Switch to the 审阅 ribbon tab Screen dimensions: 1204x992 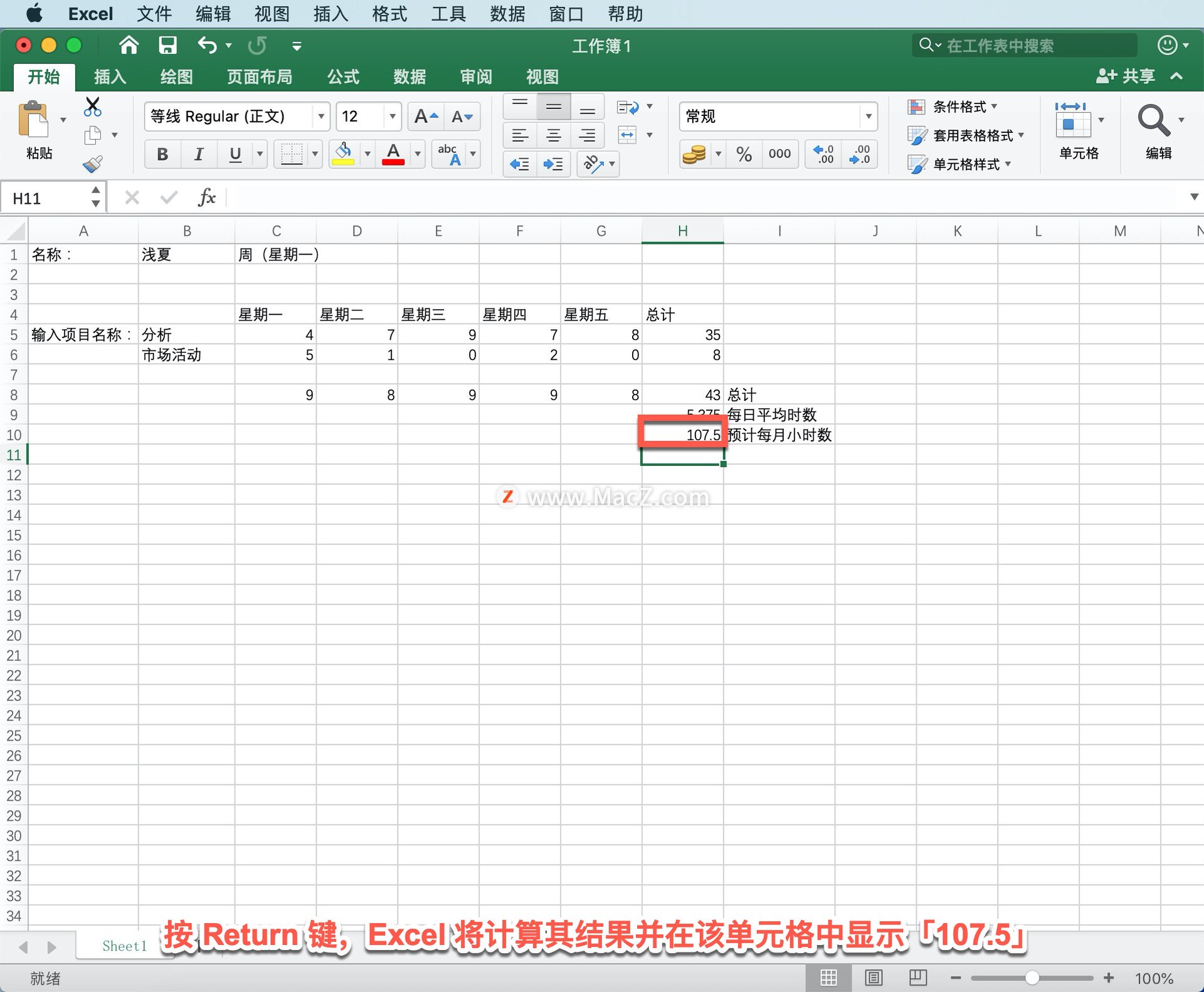tap(476, 77)
